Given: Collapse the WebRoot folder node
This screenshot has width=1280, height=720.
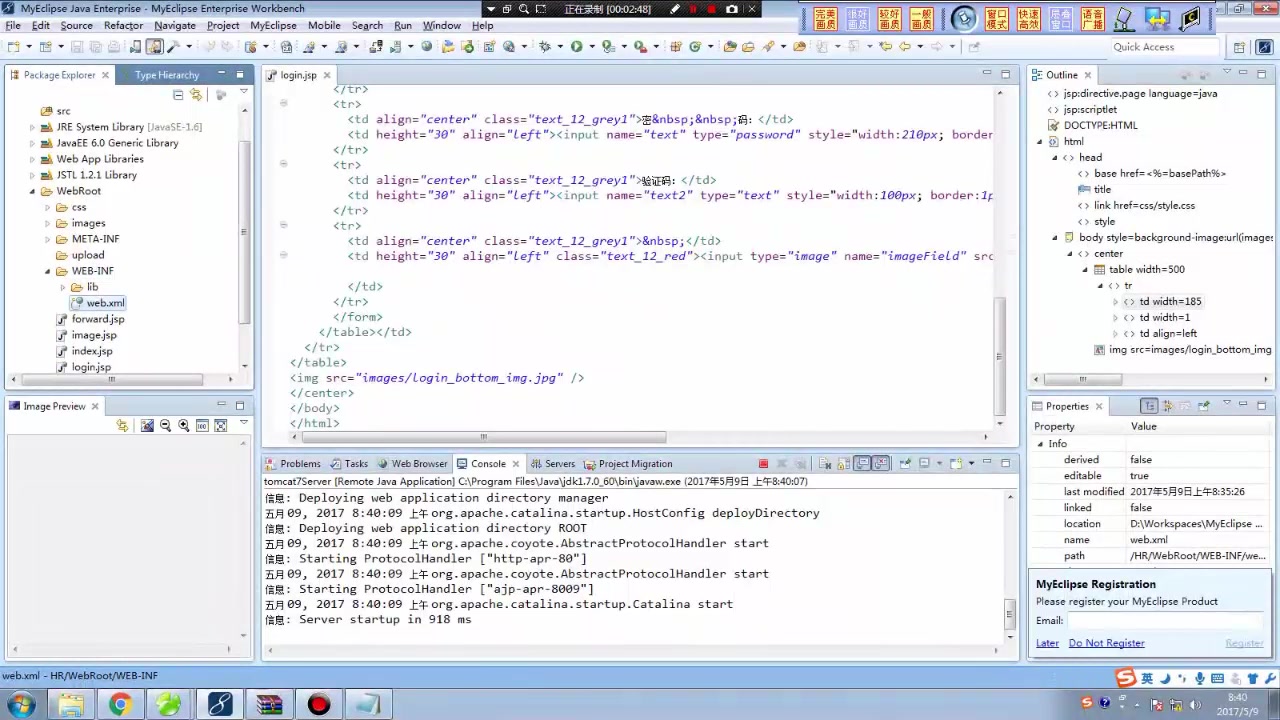Looking at the screenshot, I should (x=32, y=191).
